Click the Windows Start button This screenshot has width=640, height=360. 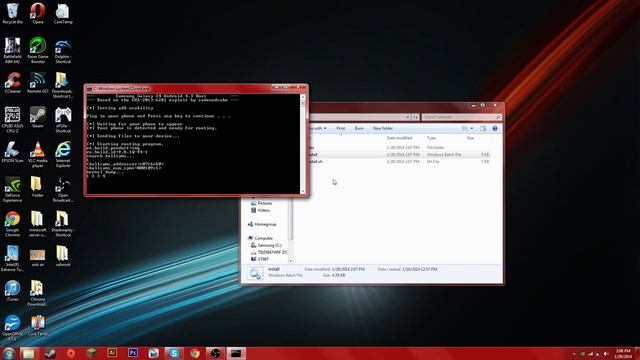[x=8, y=353]
